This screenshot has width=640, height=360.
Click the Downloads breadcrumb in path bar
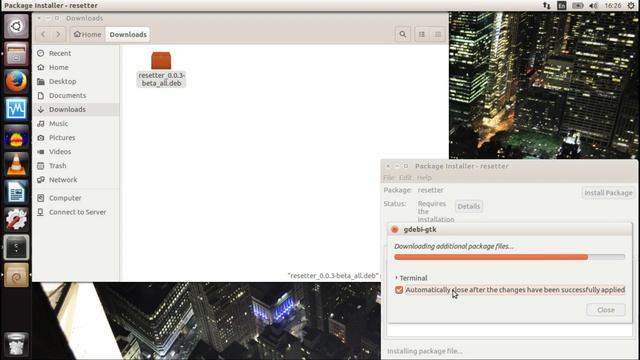click(x=128, y=34)
